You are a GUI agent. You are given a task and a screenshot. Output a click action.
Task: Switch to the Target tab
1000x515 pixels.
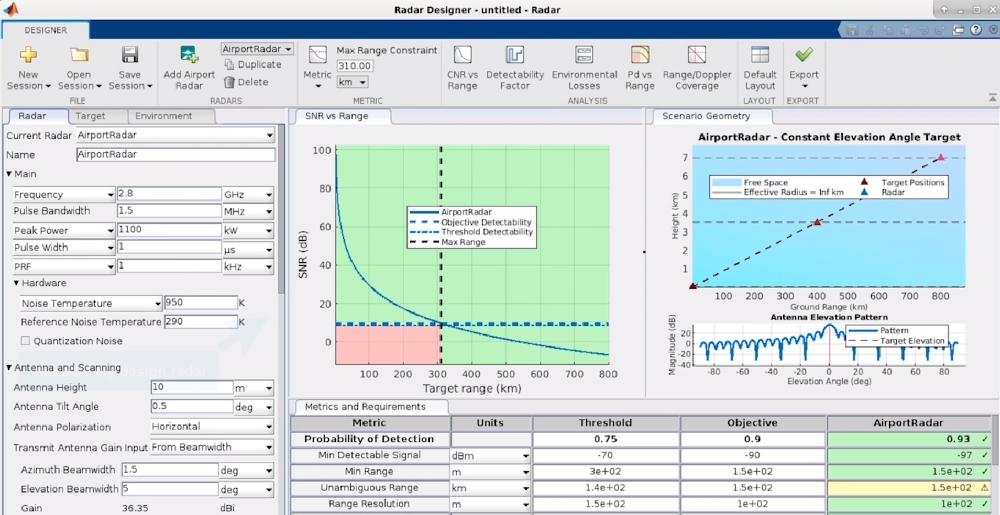point(91,116)
